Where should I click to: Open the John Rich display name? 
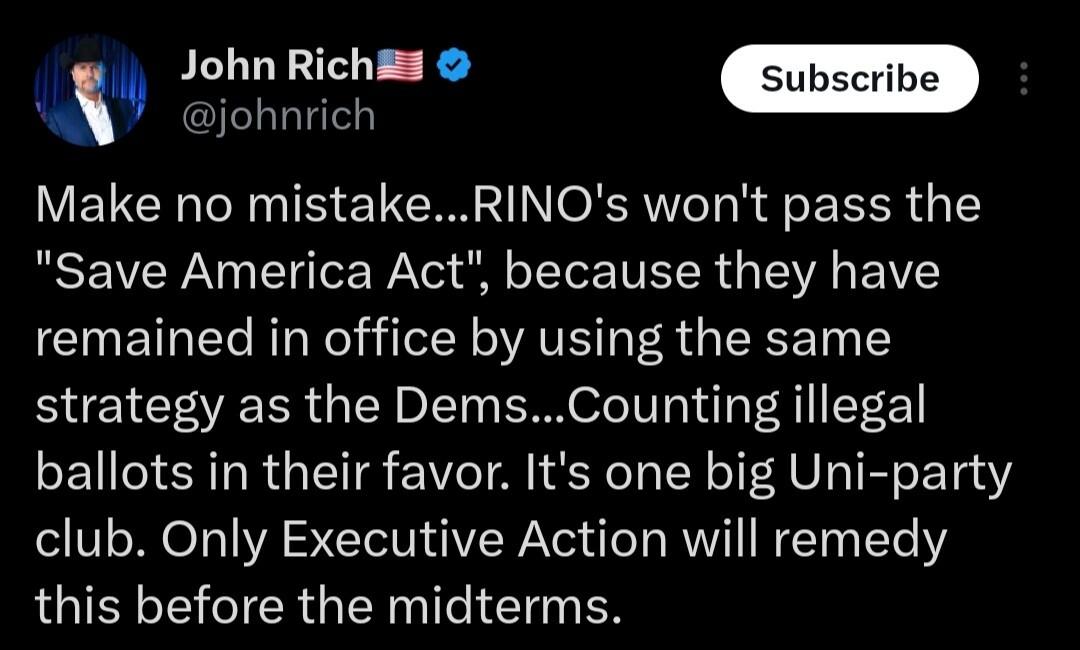pos(277,67)
